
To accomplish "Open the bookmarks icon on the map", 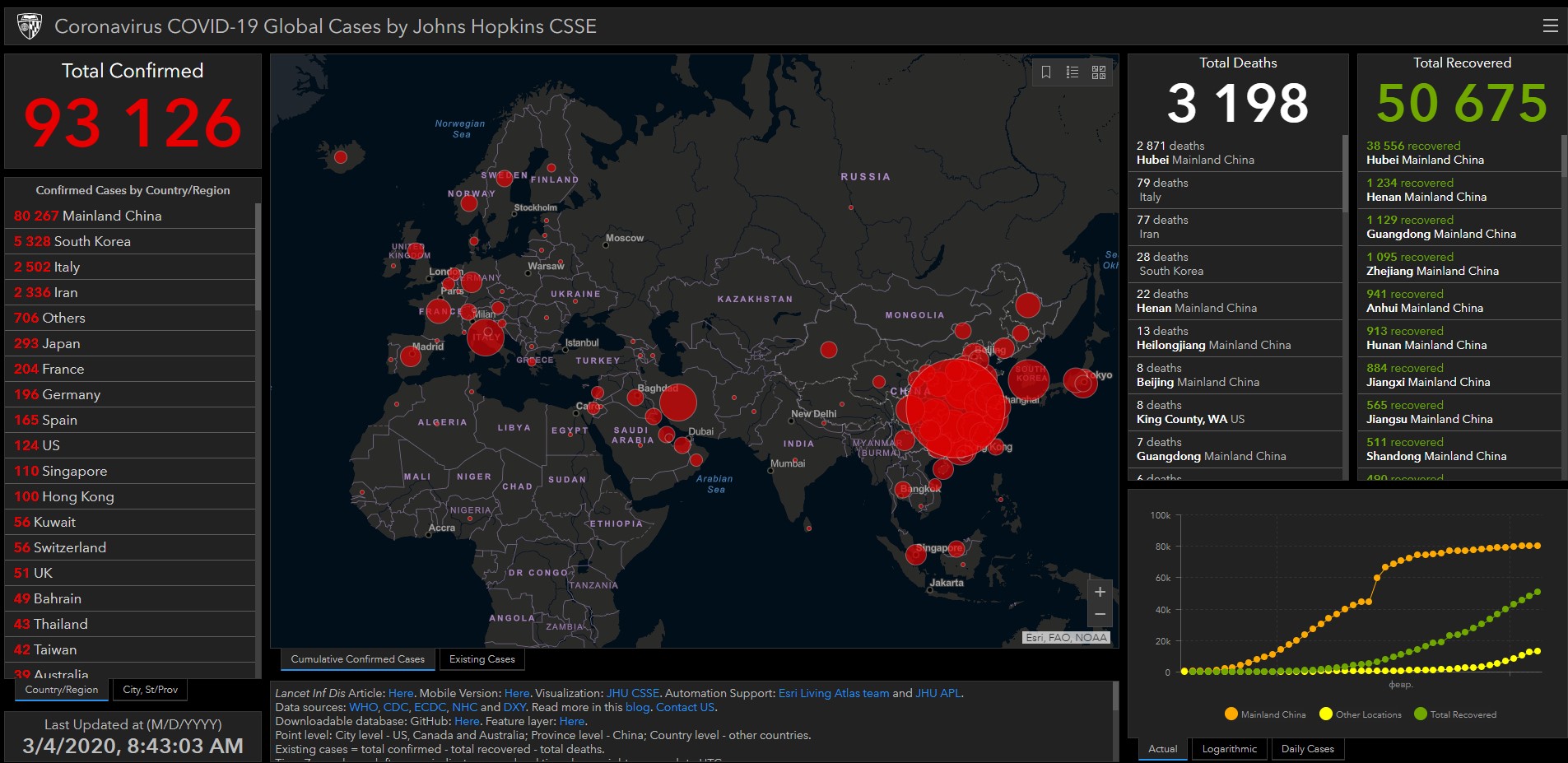I will pos(1046,72).
